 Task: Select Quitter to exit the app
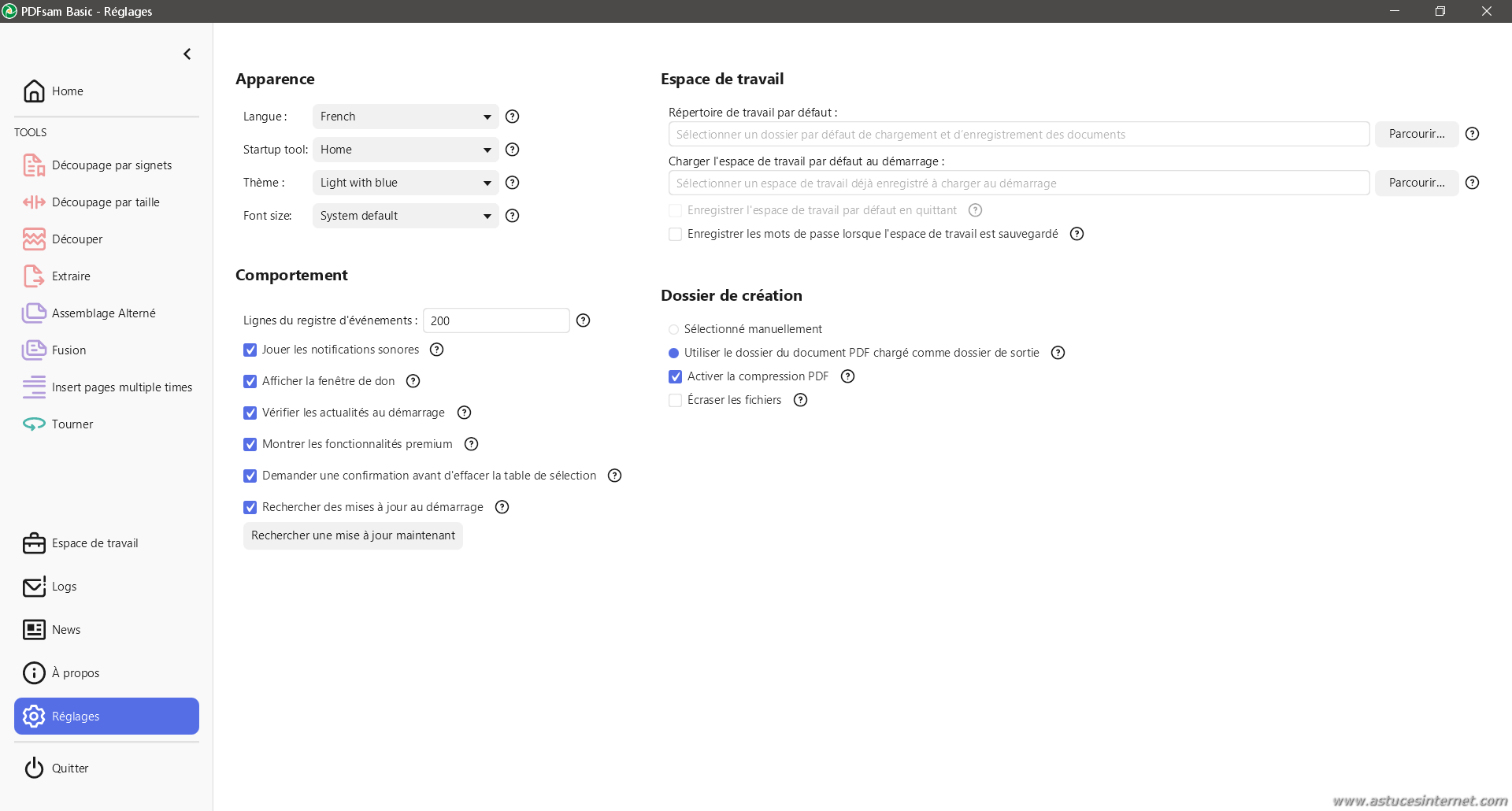pyautogui.click(x=106, y=768)
